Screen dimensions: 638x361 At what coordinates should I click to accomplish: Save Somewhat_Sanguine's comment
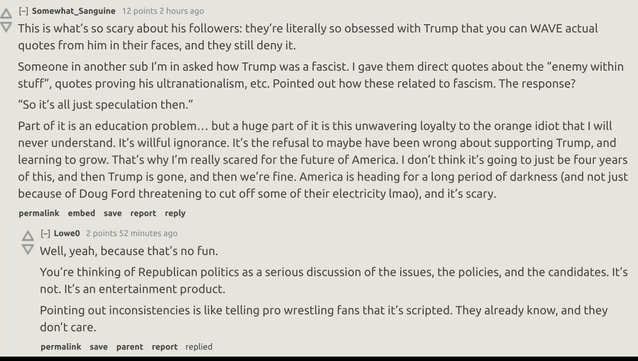click(x=112, y=213)
